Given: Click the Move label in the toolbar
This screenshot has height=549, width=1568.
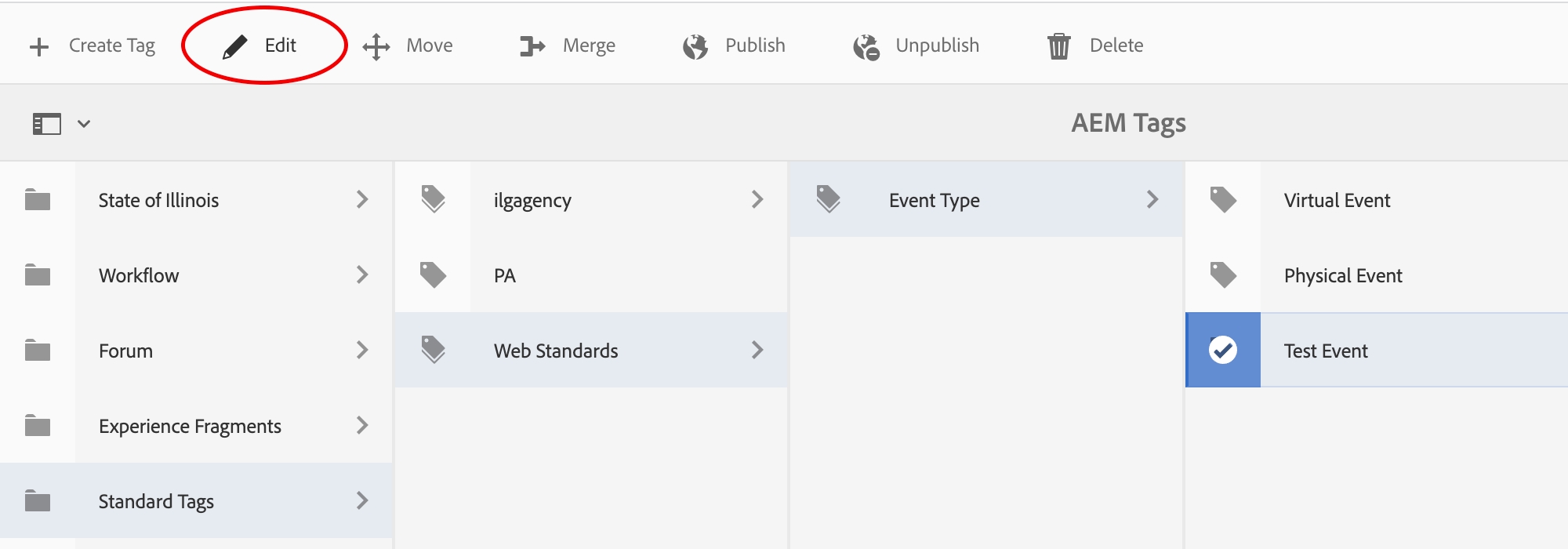Looking at the screenshot, I should click(430, 45).
